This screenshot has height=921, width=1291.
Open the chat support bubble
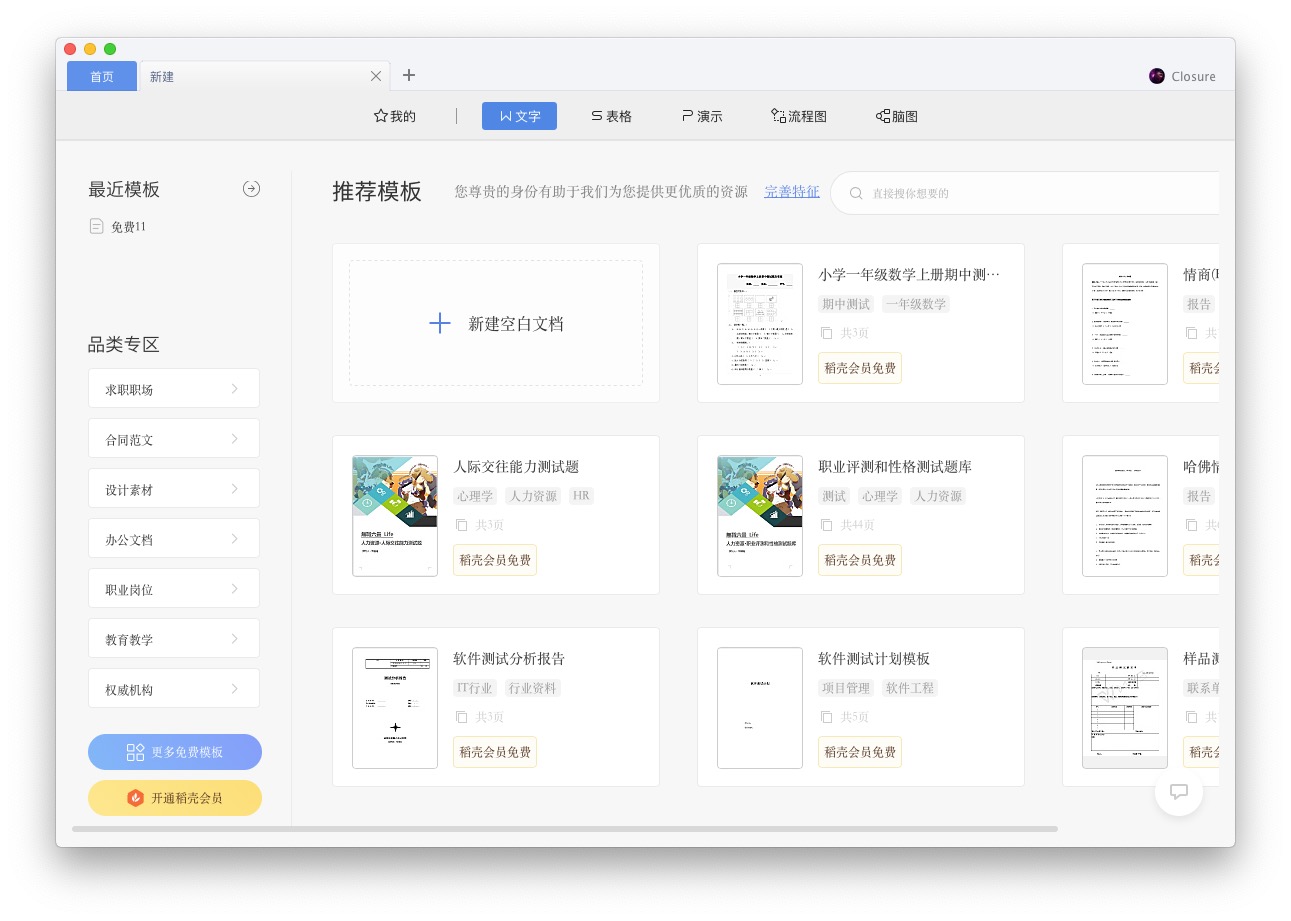(1179, 791)
